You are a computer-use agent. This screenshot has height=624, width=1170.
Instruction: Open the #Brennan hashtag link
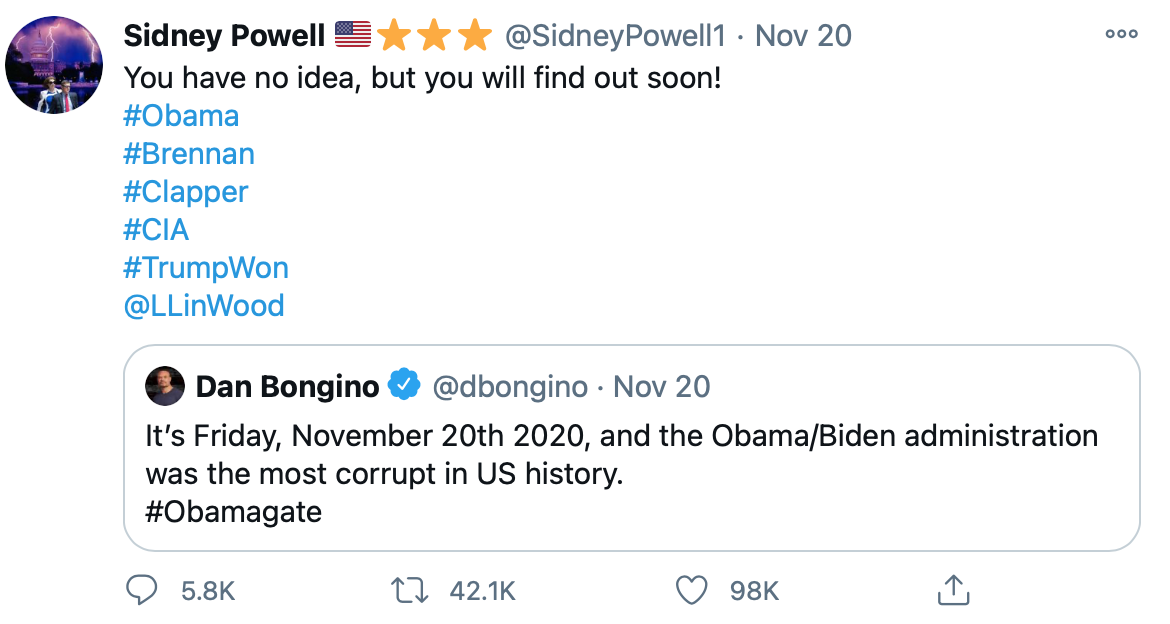(x=188, y=154)
